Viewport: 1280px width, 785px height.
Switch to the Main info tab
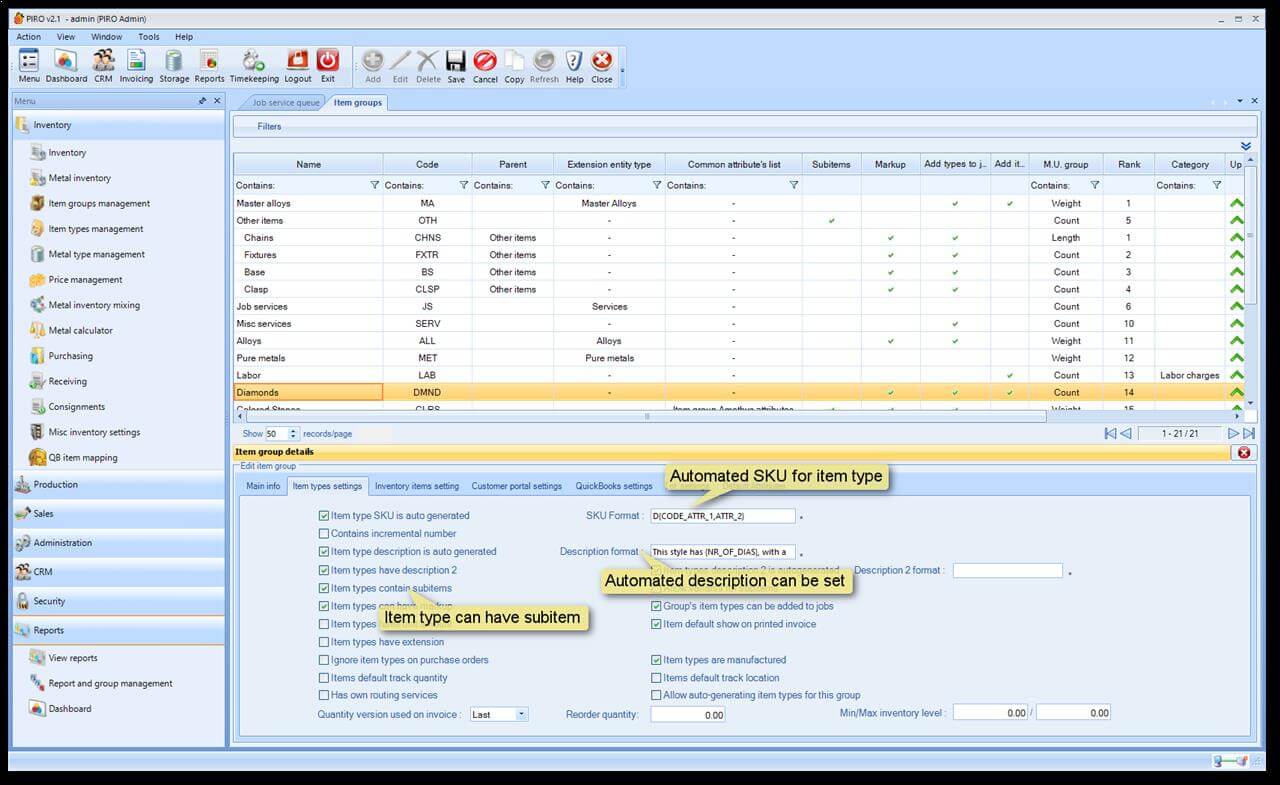263,486
